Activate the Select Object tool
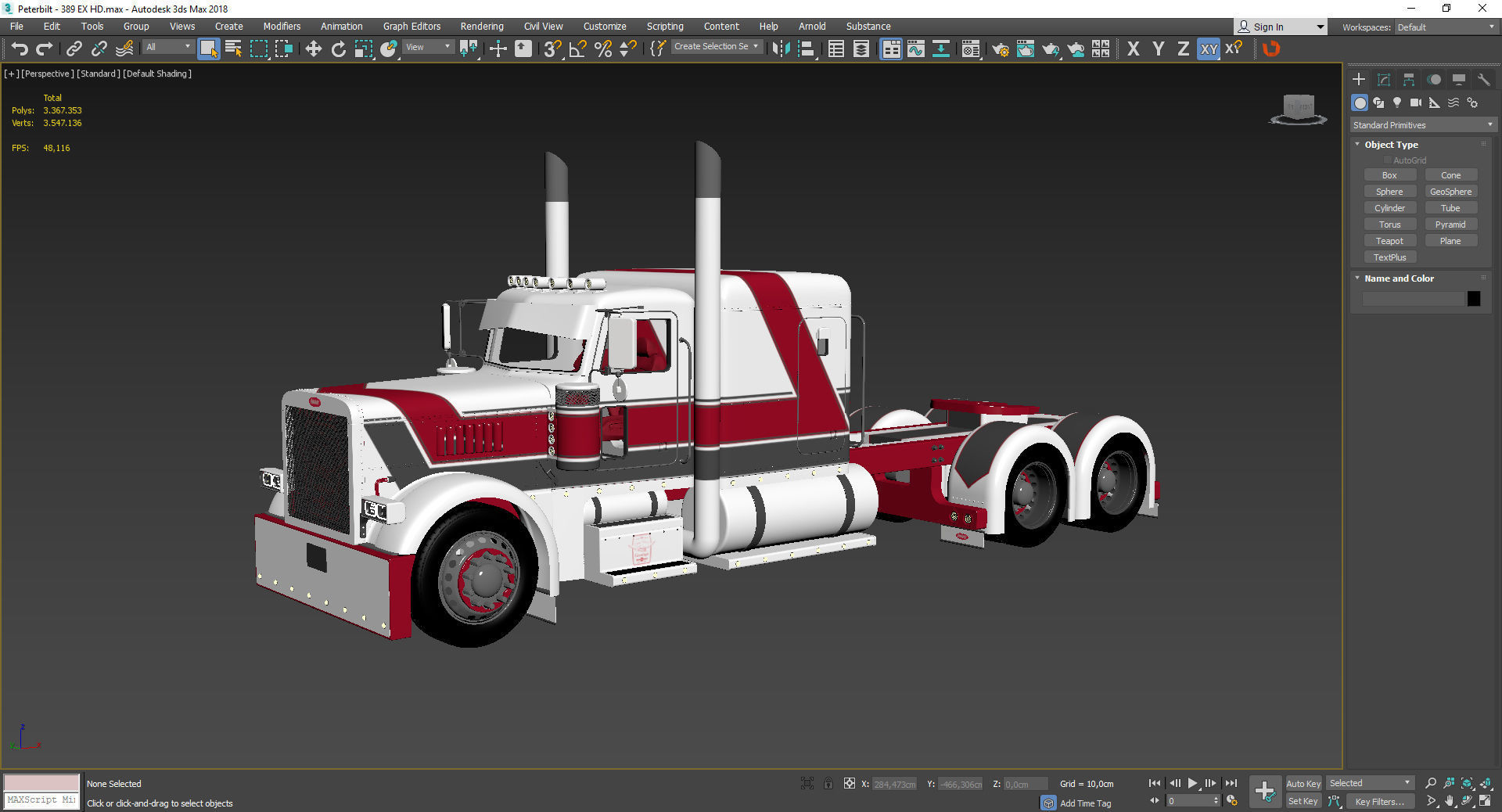 [208, 49]
